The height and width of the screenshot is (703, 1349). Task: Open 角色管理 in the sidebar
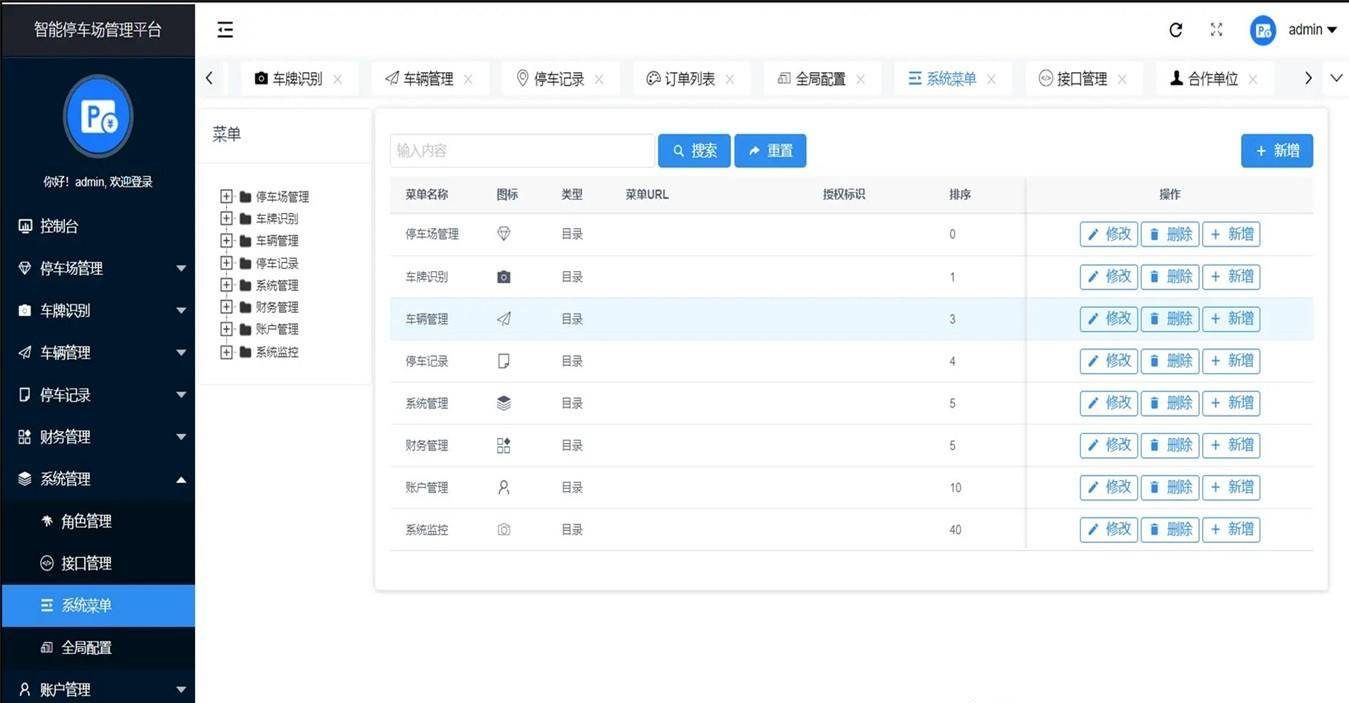click(86, 521)
